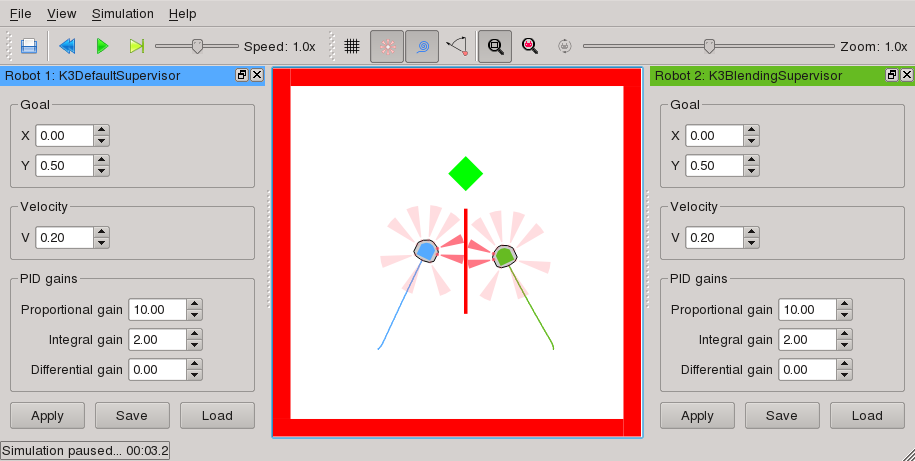The width and height of the screenshot is (915, 461).
Task: Click Robot 1 Goal Y input field
Action: coord(63,166)
